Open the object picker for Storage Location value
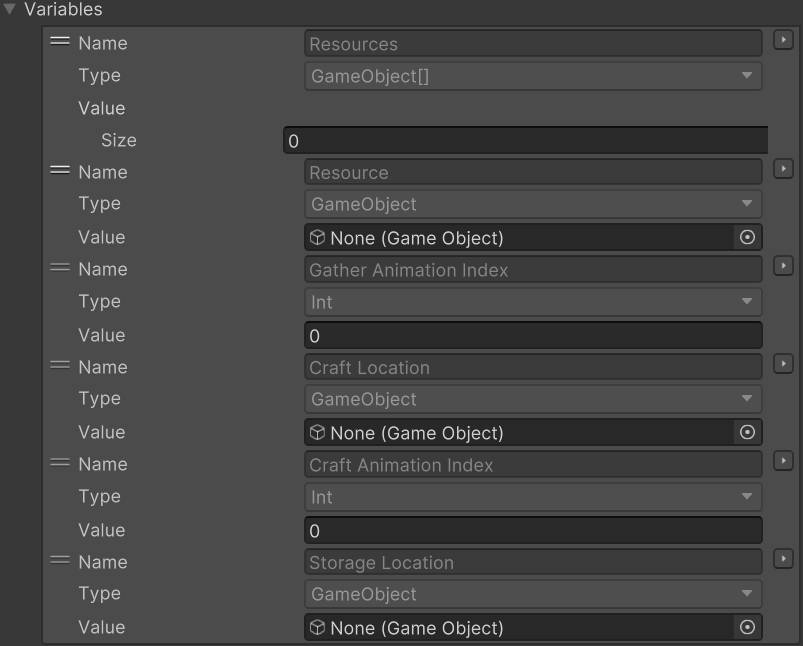 pos(746,628)
